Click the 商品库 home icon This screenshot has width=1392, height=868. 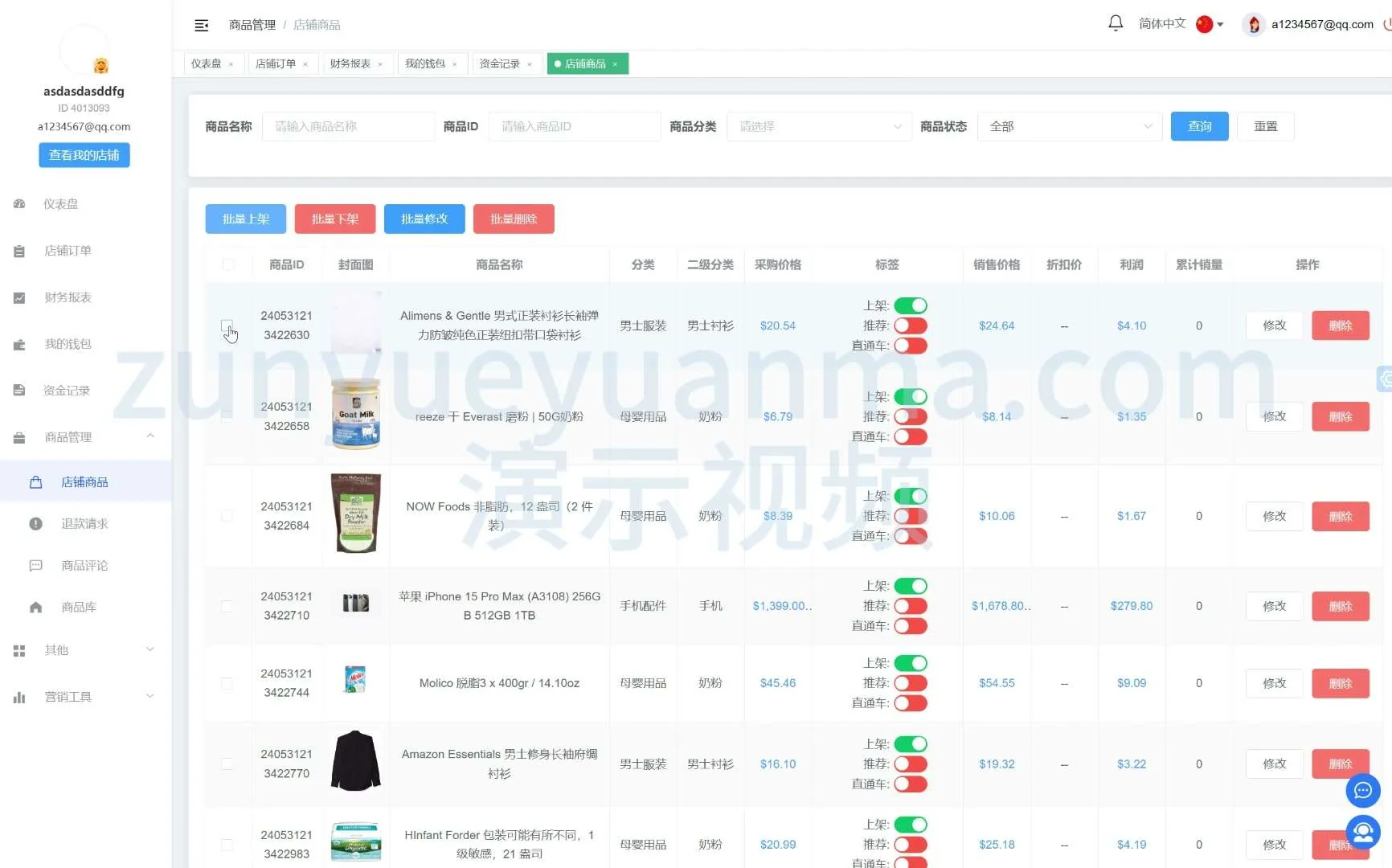pos(35,608)
